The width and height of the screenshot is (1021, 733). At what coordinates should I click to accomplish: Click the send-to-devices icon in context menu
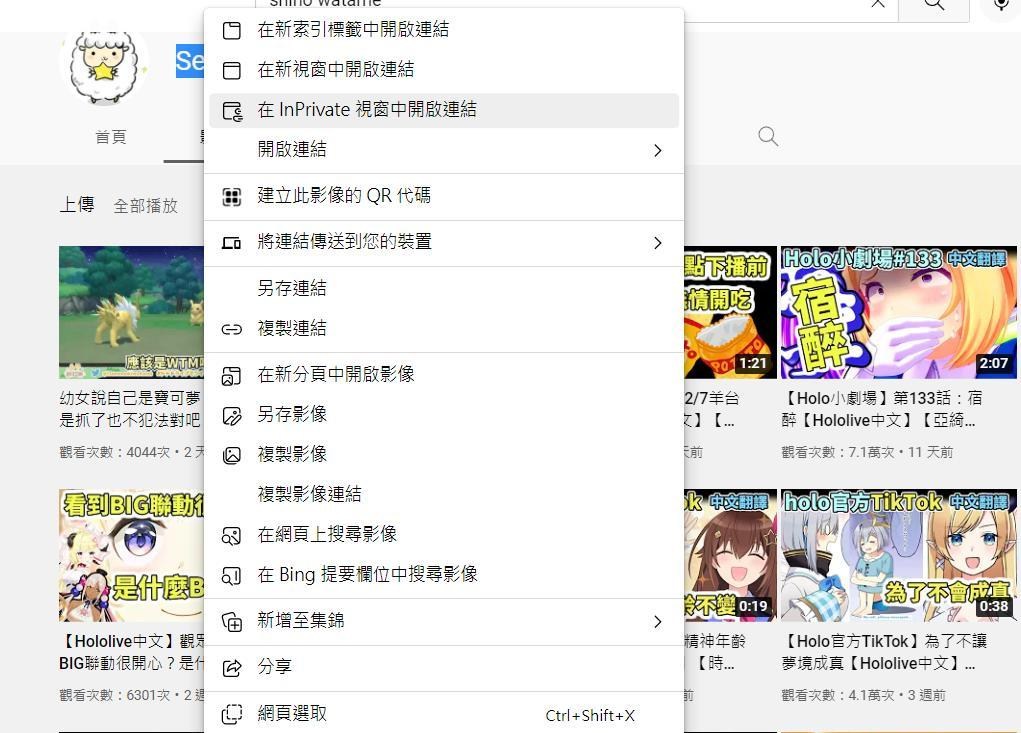click(232, 243)
